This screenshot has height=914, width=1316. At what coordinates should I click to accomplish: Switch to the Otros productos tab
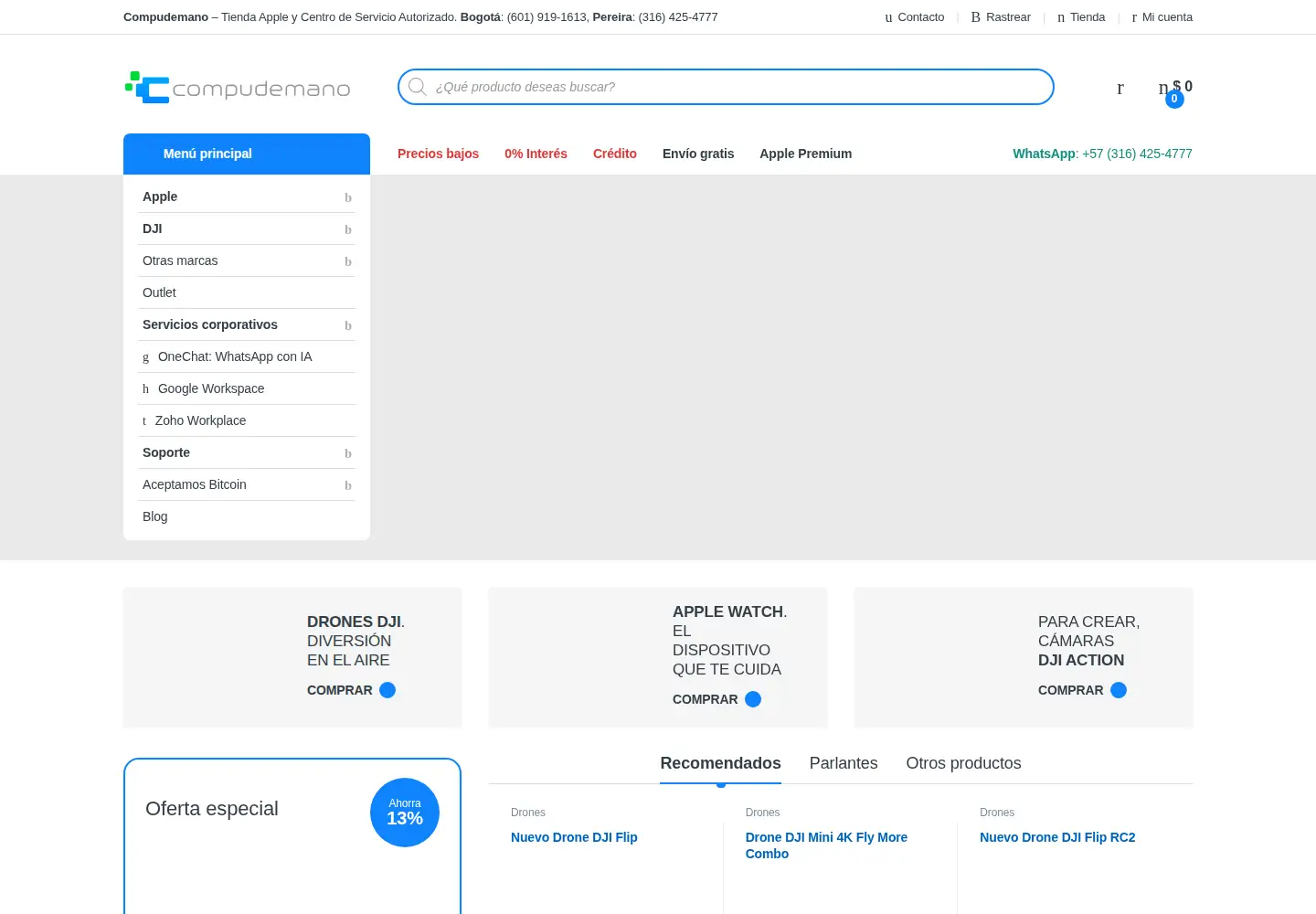pos(963,763)
